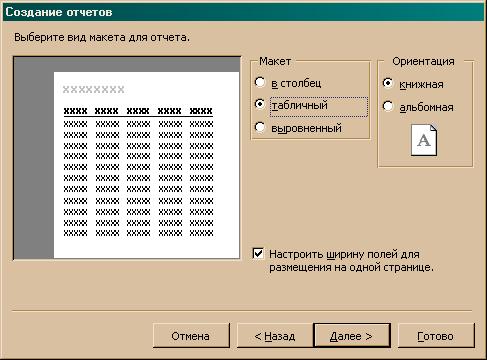Toggle "Настроить ширину полей" checkbox

click(258, 254)
